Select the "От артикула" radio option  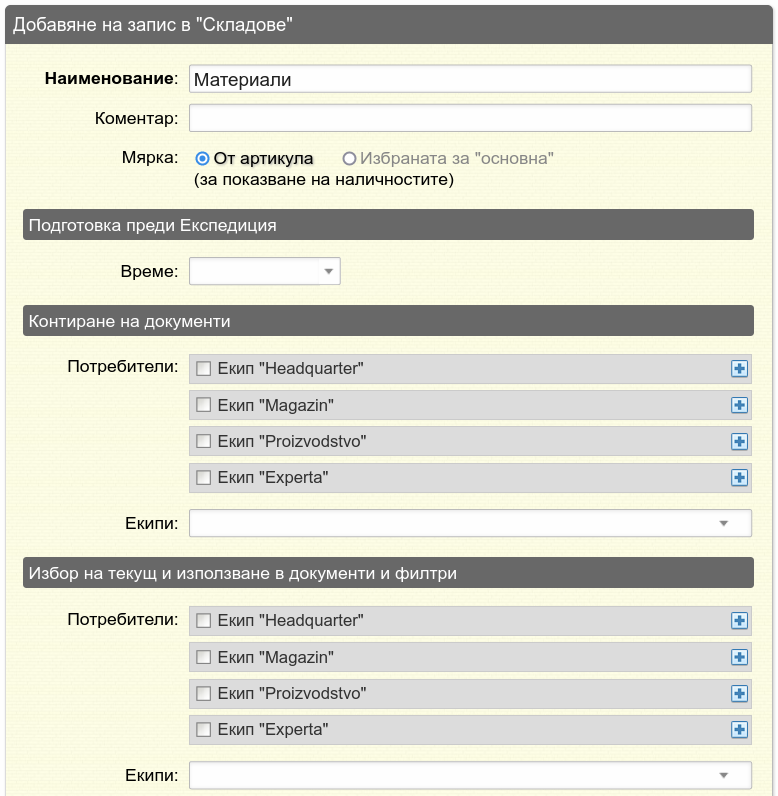click(x=202, y=159)
